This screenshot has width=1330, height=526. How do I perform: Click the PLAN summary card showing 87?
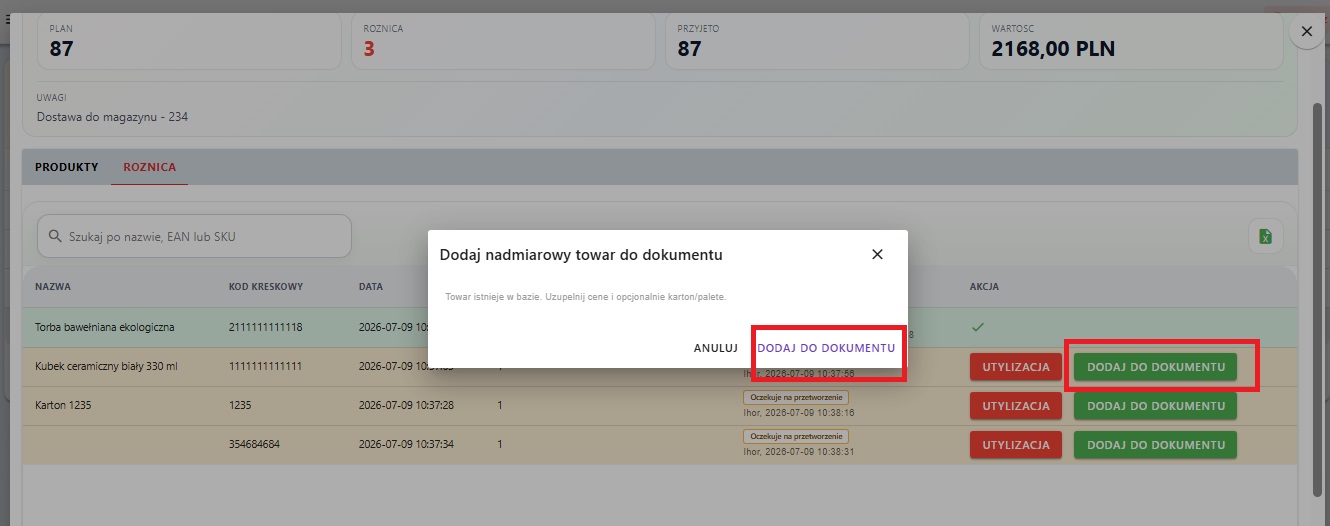pyautogui.click(x=189, y=41)
